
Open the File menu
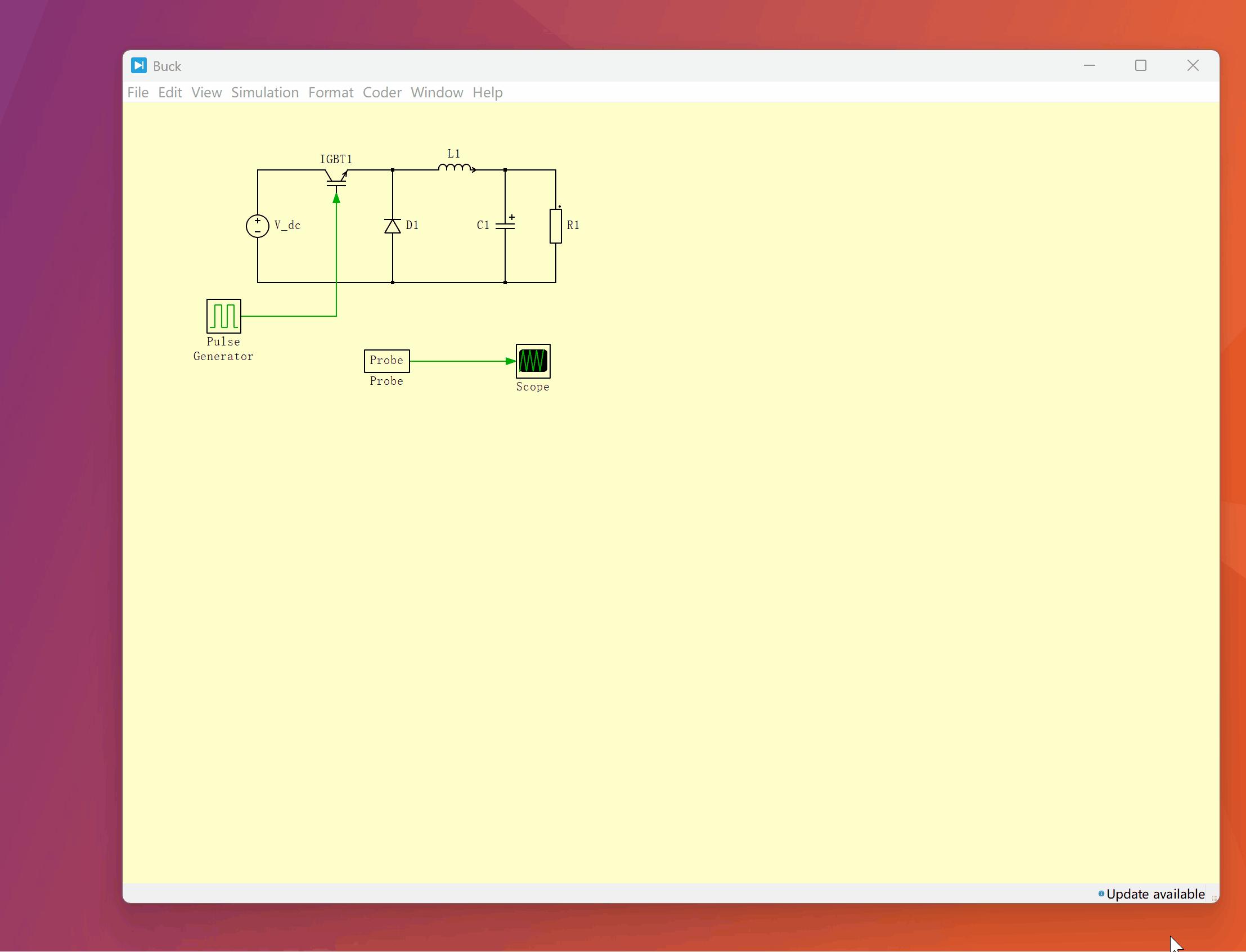pyautogui.click(x=138, y=92)
